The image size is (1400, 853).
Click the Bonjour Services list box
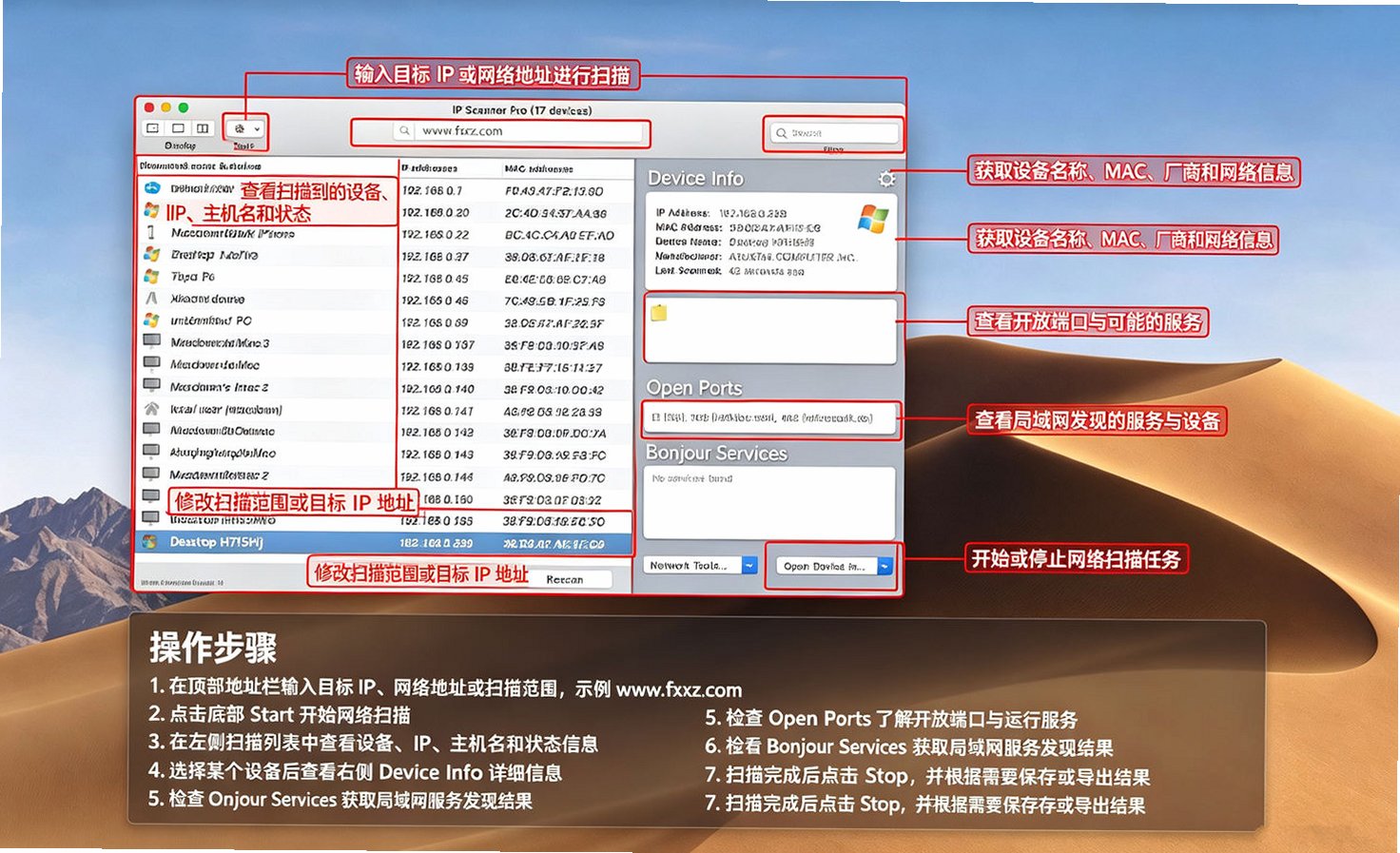click(769, 502)
